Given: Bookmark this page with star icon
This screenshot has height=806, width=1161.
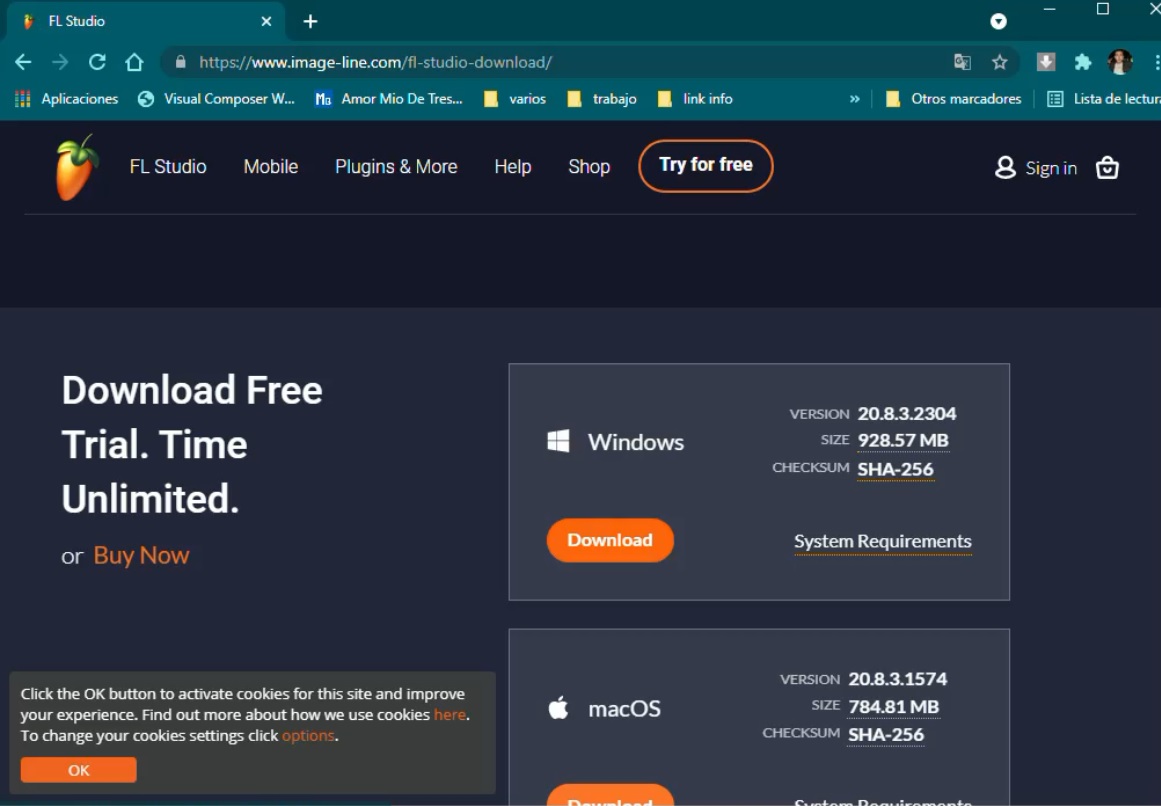Looking at the screenshot, I should [1000, 62].
